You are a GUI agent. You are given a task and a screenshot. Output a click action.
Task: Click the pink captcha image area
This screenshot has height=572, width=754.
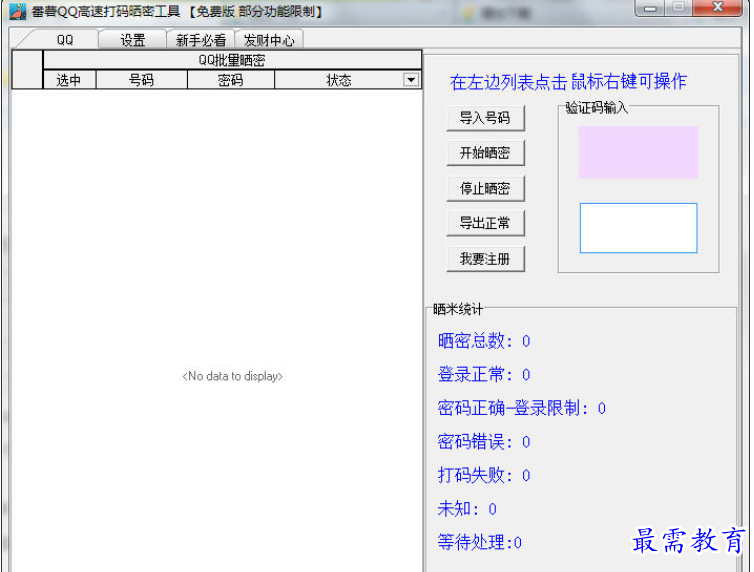pos(638,152)
